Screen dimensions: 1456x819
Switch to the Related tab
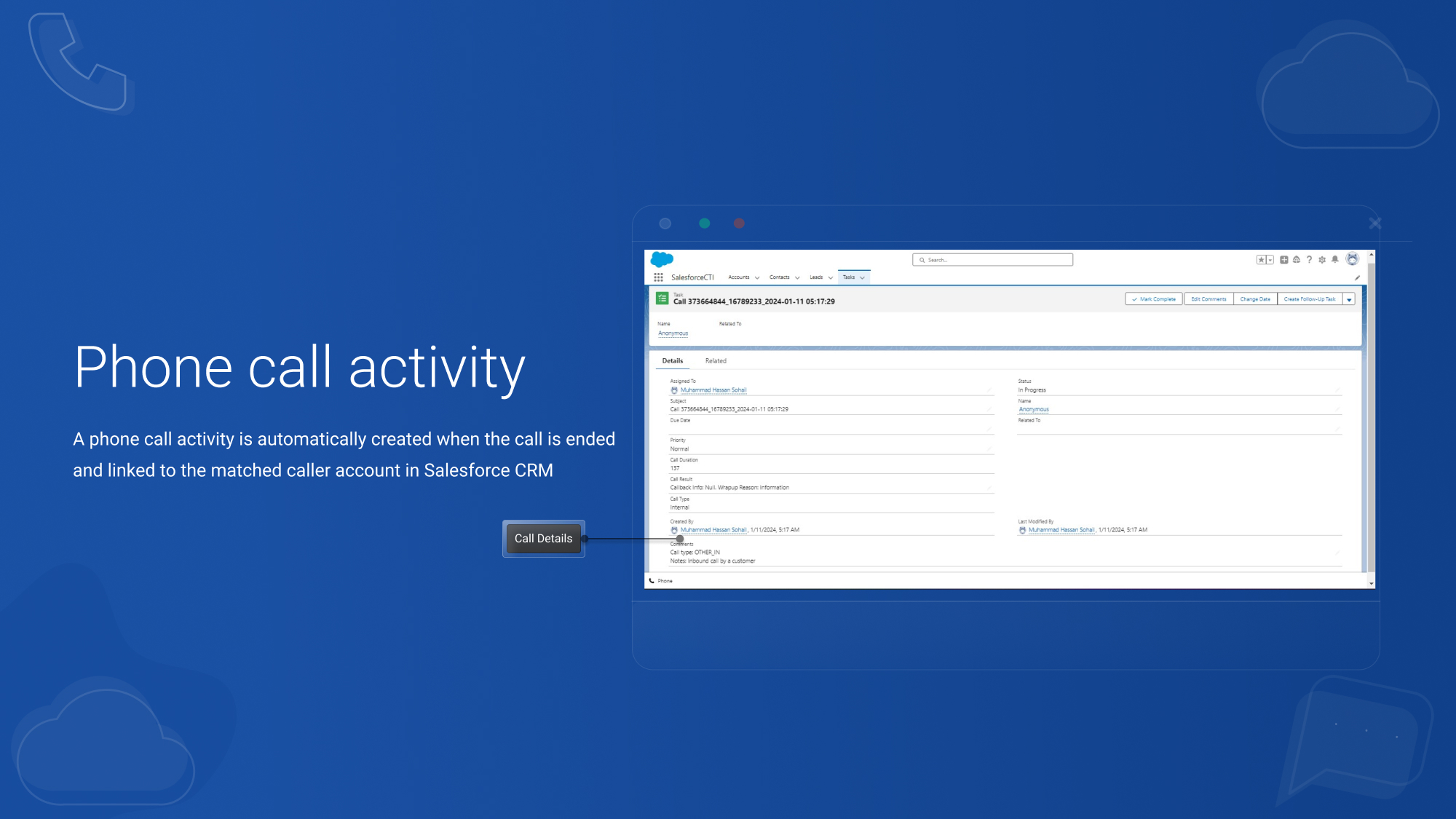716,361
